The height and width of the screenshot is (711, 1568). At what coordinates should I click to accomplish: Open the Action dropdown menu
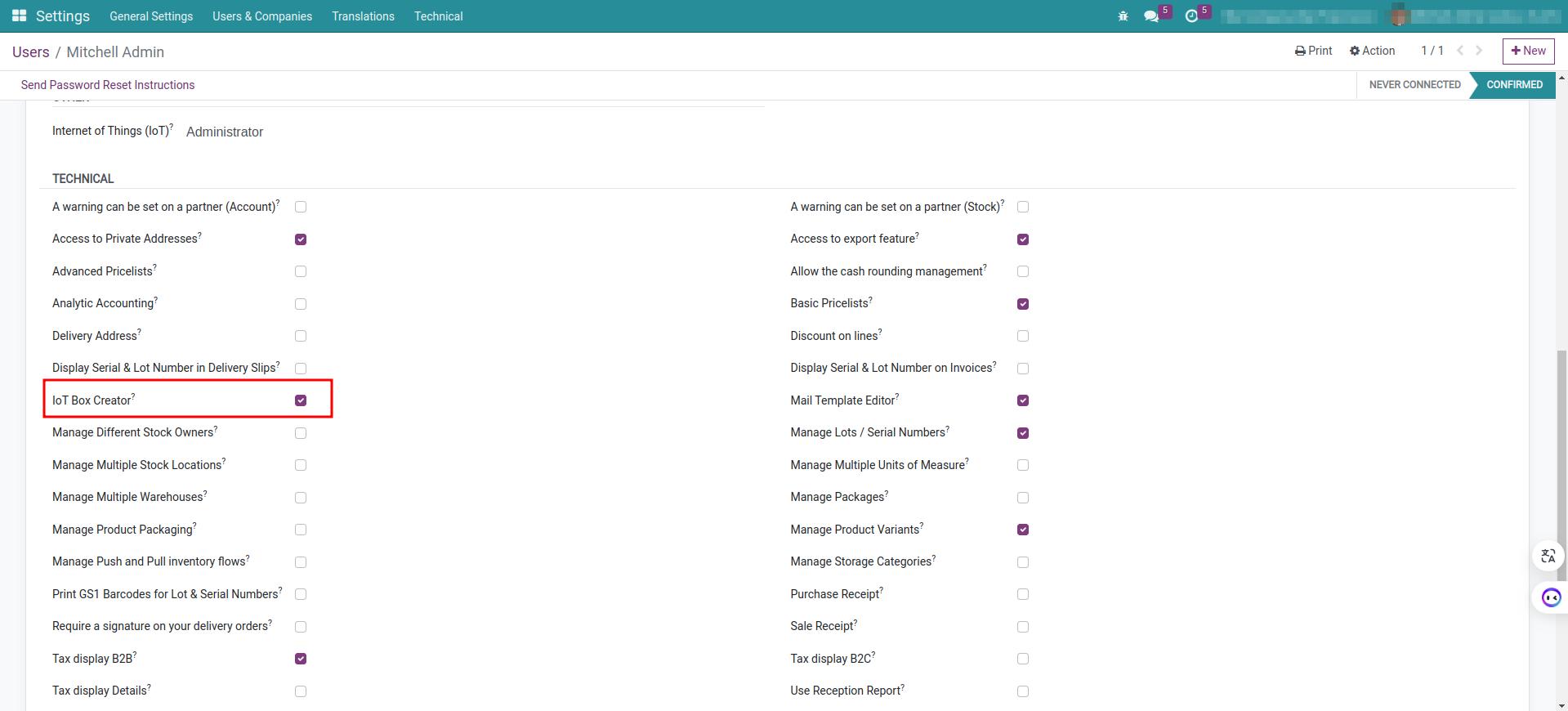1372,51
